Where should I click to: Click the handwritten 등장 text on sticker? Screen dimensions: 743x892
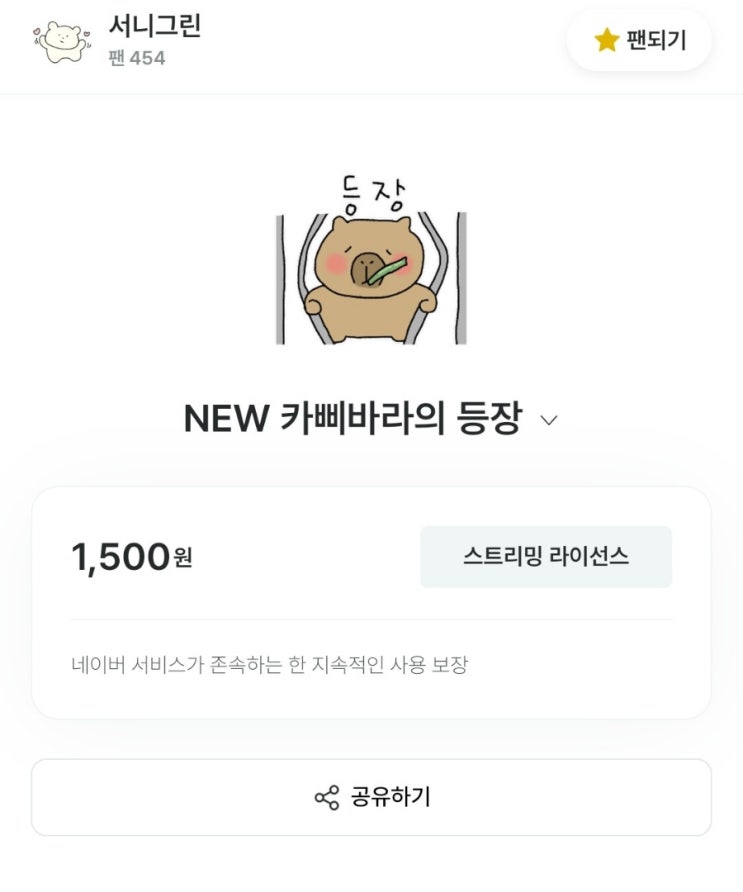pyautogui.click(x=374, y=195)
